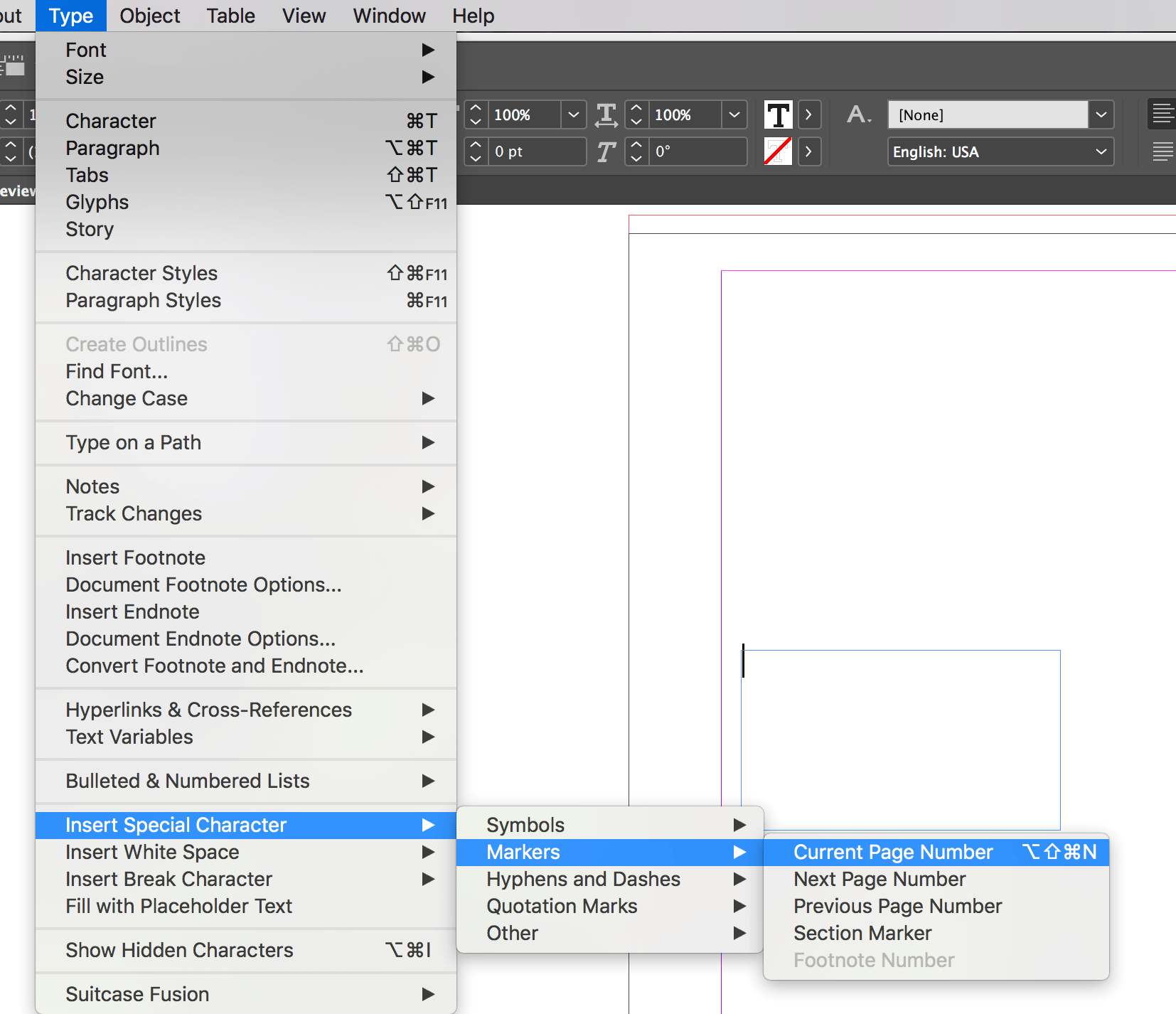Viewport: 1176px width, 1014px height.
Task: Select the left-align paragraph icon
Action: pos(1164,114)
